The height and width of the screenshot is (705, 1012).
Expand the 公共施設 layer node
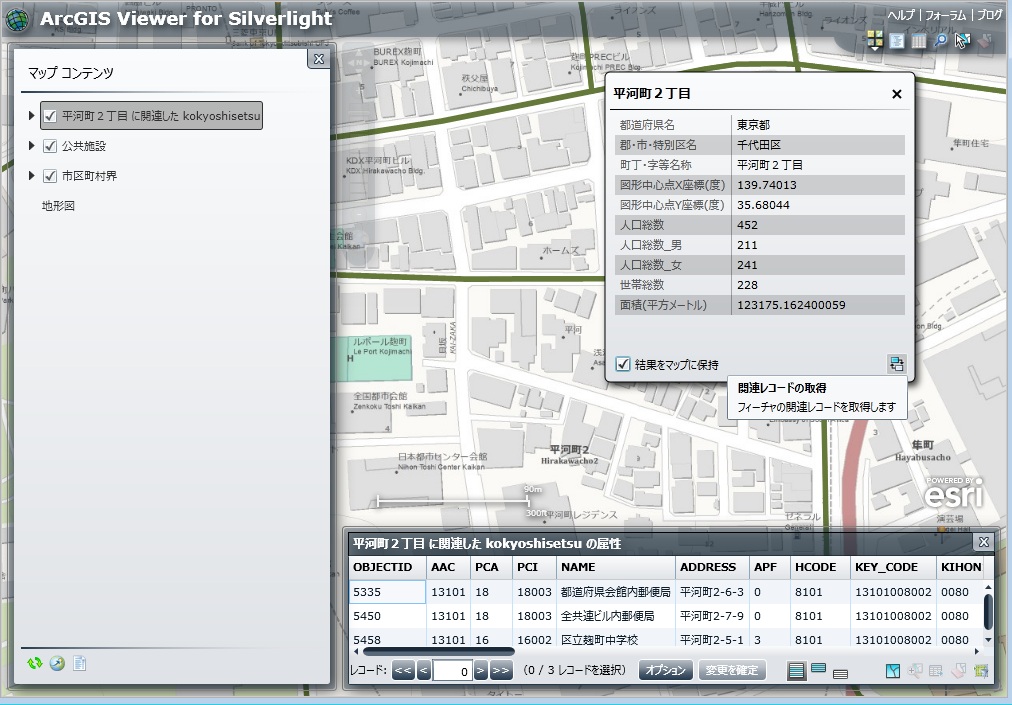coord(31,146)
